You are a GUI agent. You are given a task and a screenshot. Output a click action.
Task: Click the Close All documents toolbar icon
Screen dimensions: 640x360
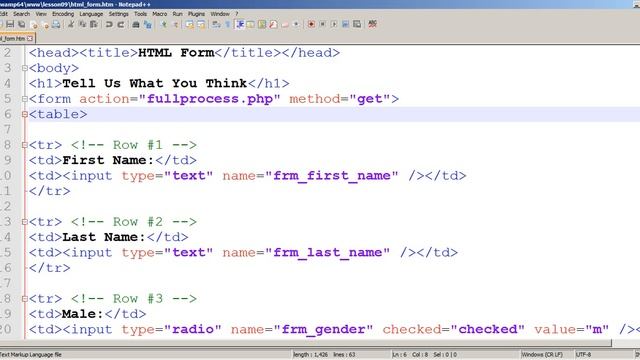[x=45, y=24]
